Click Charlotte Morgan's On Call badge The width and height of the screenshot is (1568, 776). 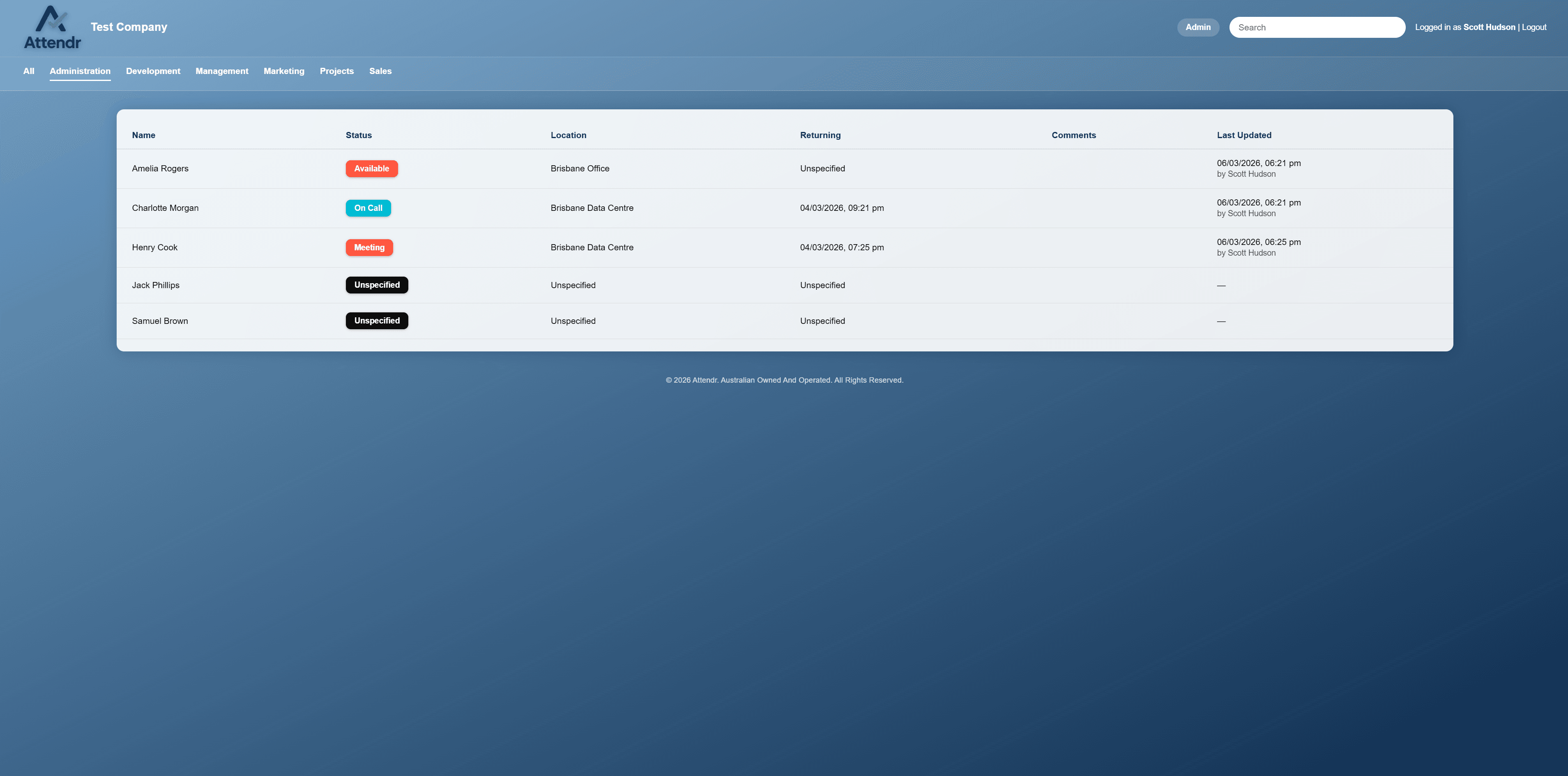(368, 208)
